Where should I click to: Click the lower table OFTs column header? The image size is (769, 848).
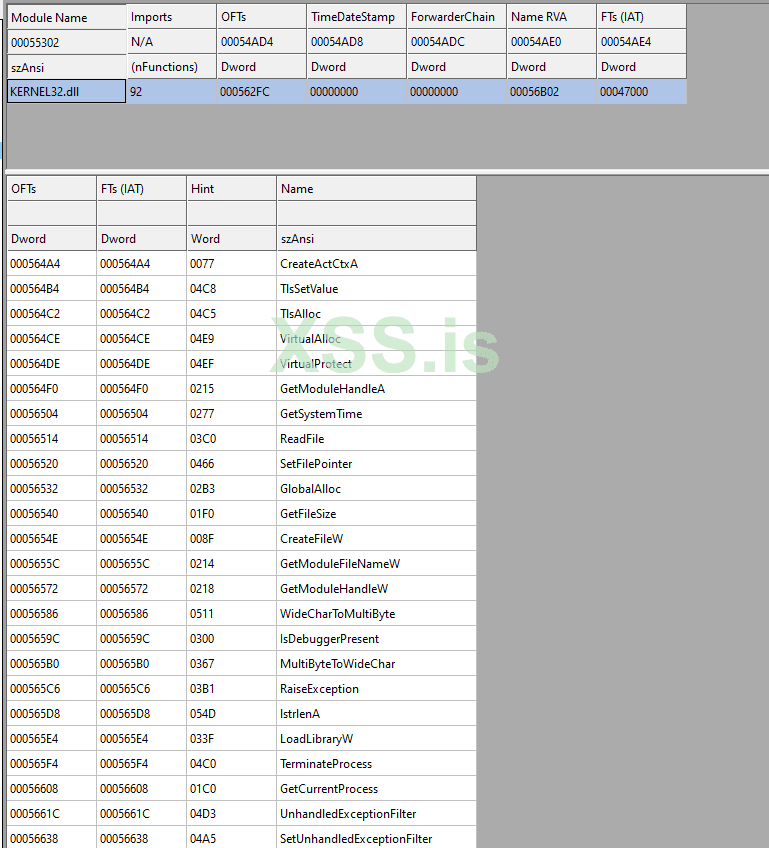tap(52, 189)
